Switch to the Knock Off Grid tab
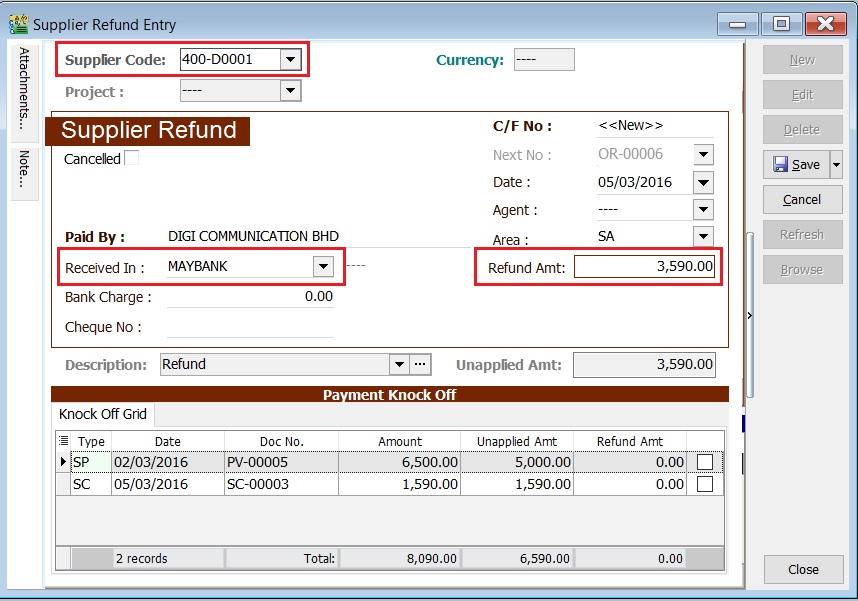The height and width of the screenshot is (601, 858). point(101,414)
